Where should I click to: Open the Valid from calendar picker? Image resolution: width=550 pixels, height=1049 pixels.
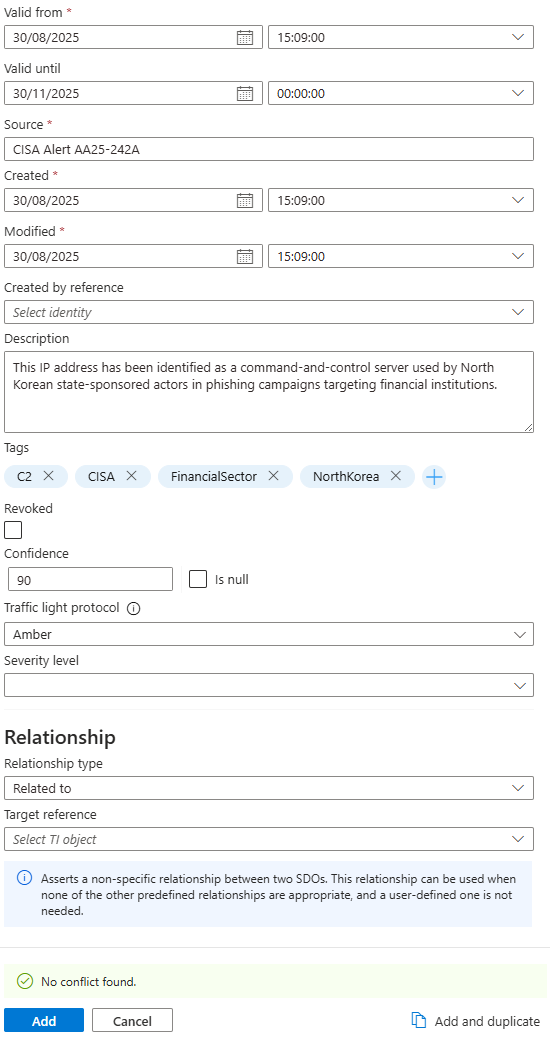pos(246,37)
